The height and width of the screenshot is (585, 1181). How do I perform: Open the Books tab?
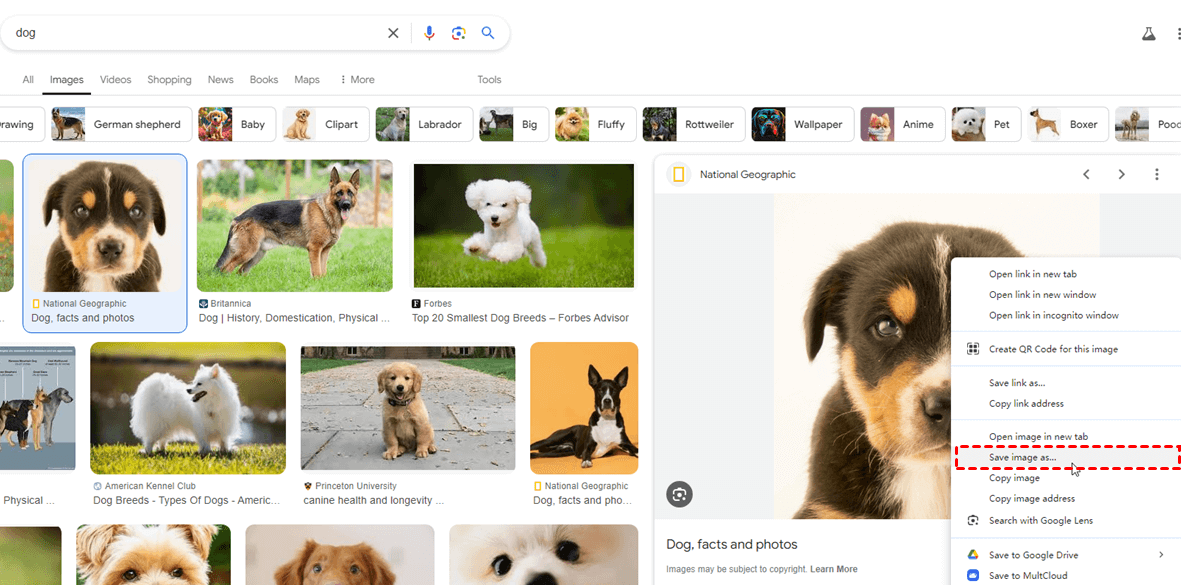(264, 80)
